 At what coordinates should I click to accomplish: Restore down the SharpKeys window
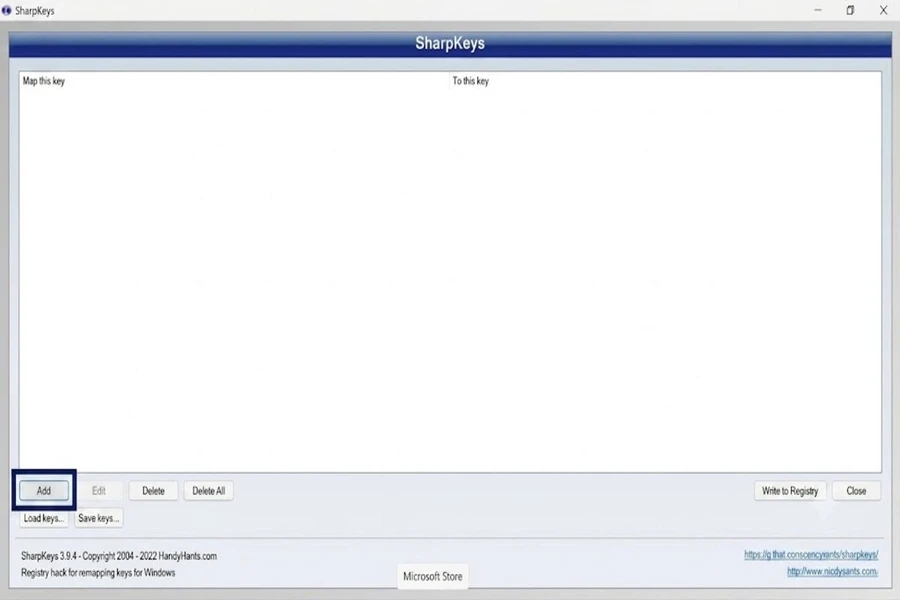click(x=850, y=10)
